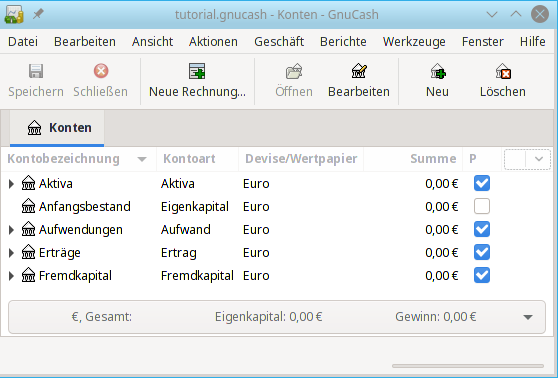Click the Bearbeiten account toolbar icon

359,71
